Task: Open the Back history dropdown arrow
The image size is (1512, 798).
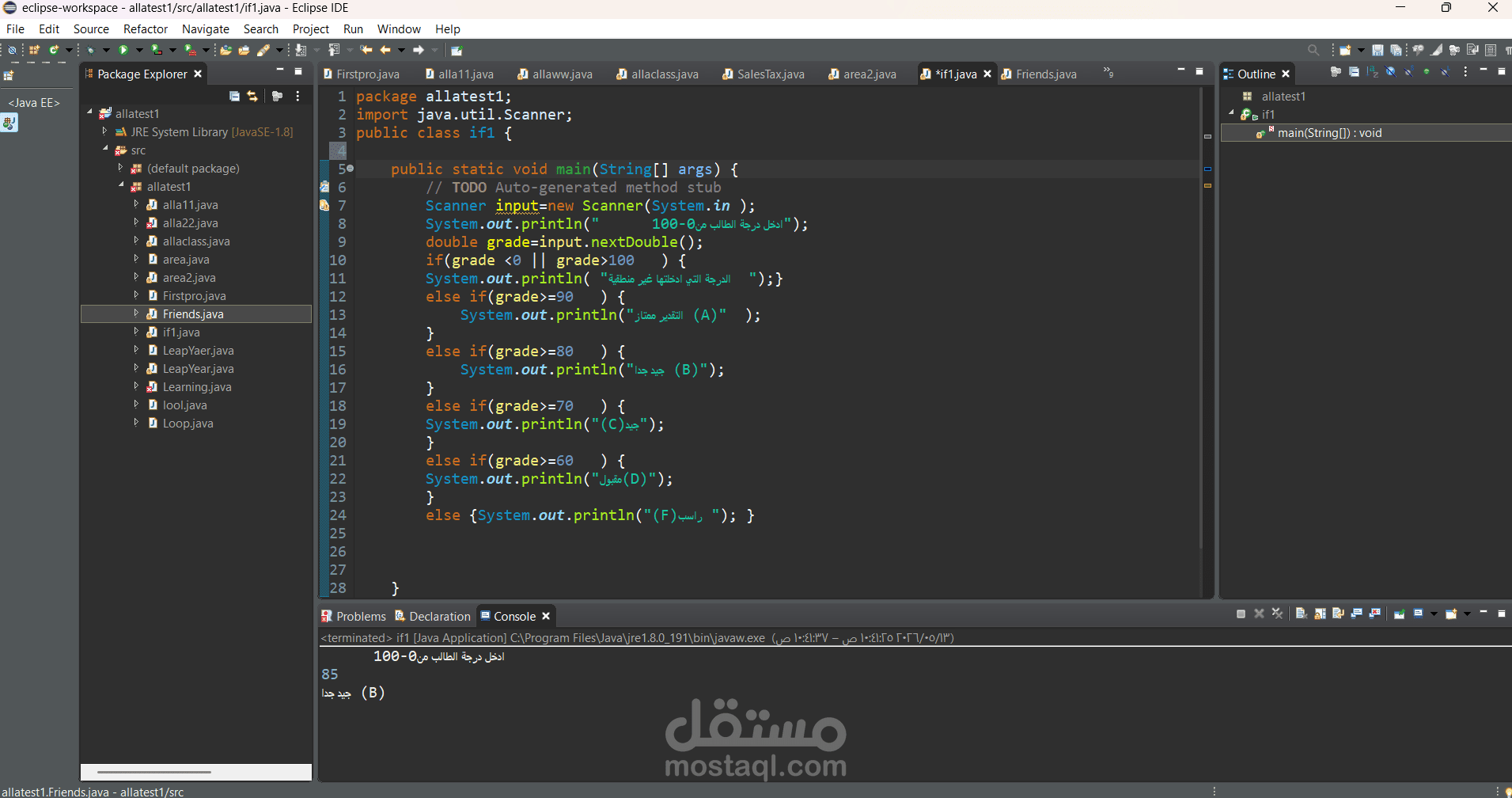Action: (401, 50)
